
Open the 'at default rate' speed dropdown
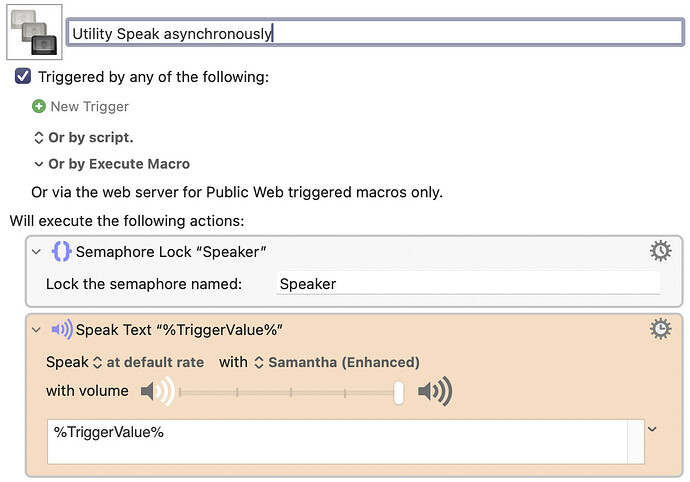click(x=148, y=362)
